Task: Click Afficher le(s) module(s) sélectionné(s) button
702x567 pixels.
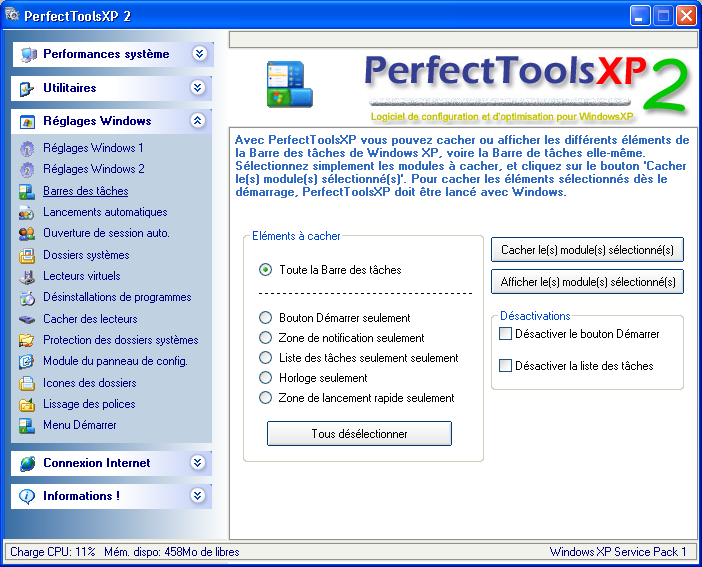Action: coord(587,282)
